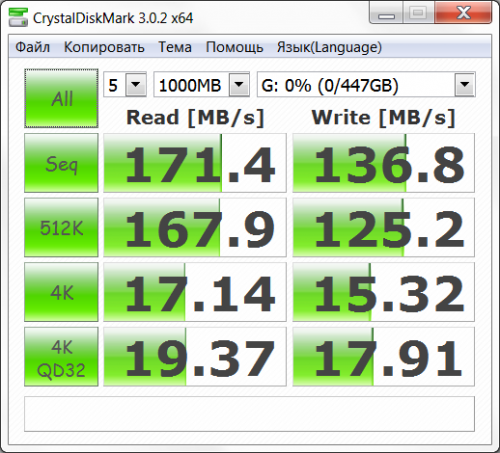Viewport: 500px width, 453px height.
Task: Click the empty comment field at the bottom
Action: [x=249, y=414]
